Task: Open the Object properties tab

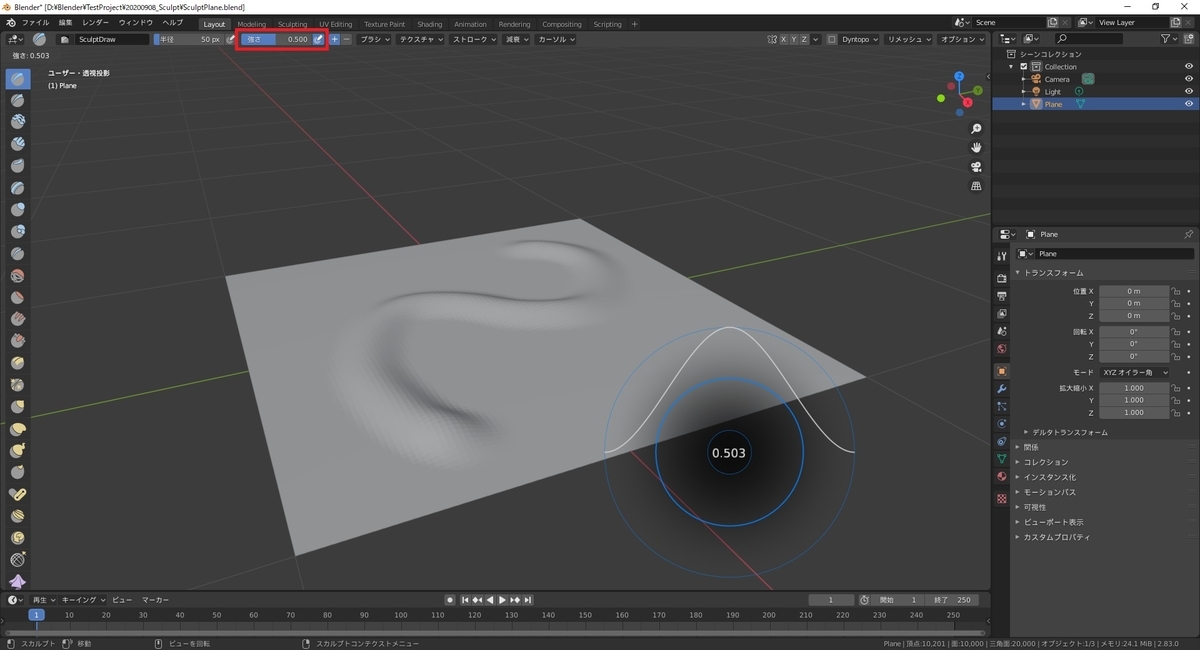Action: (x=1002, y=371)
